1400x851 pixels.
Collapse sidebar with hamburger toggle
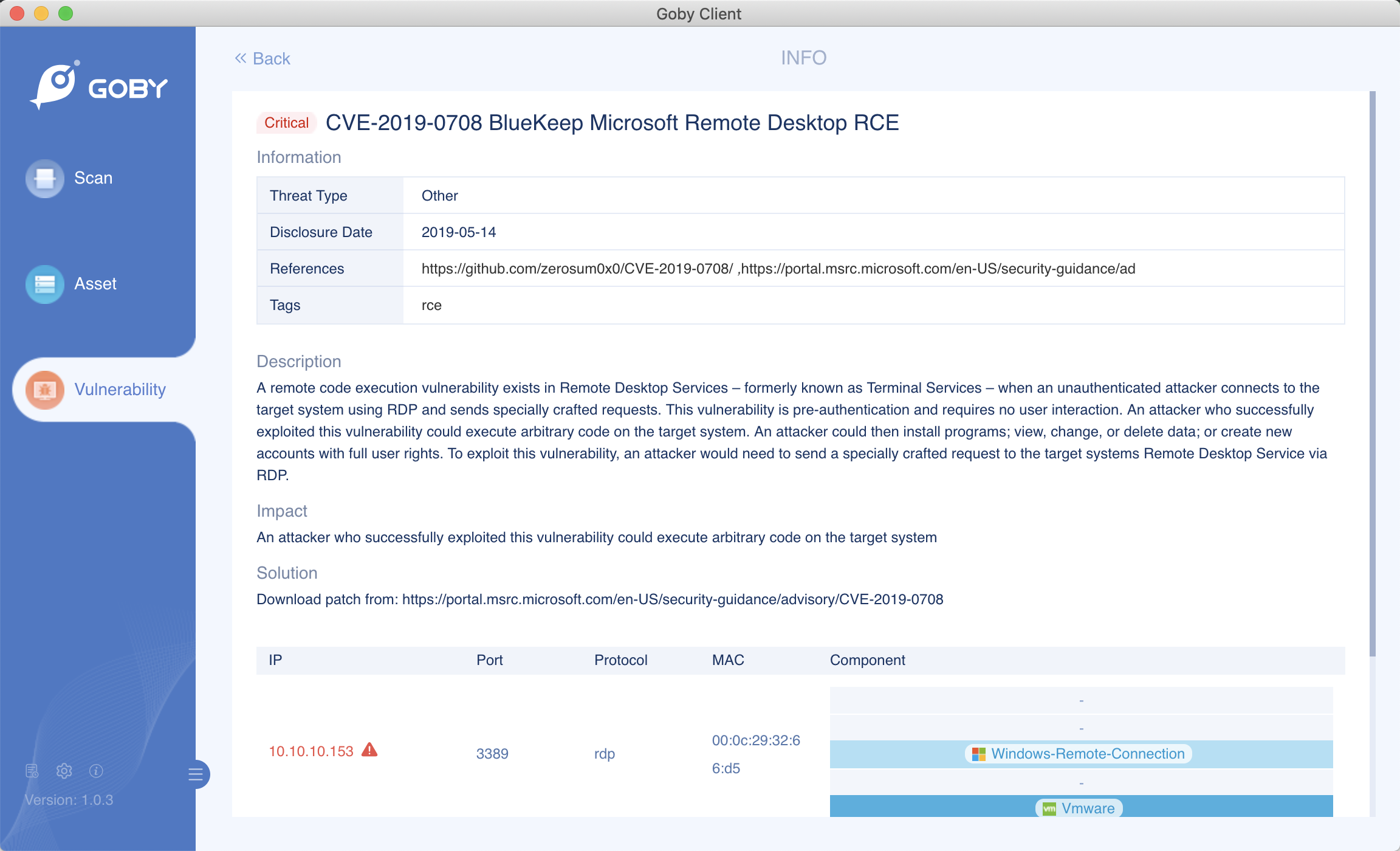pyautogui.click(x=196, y=774)
